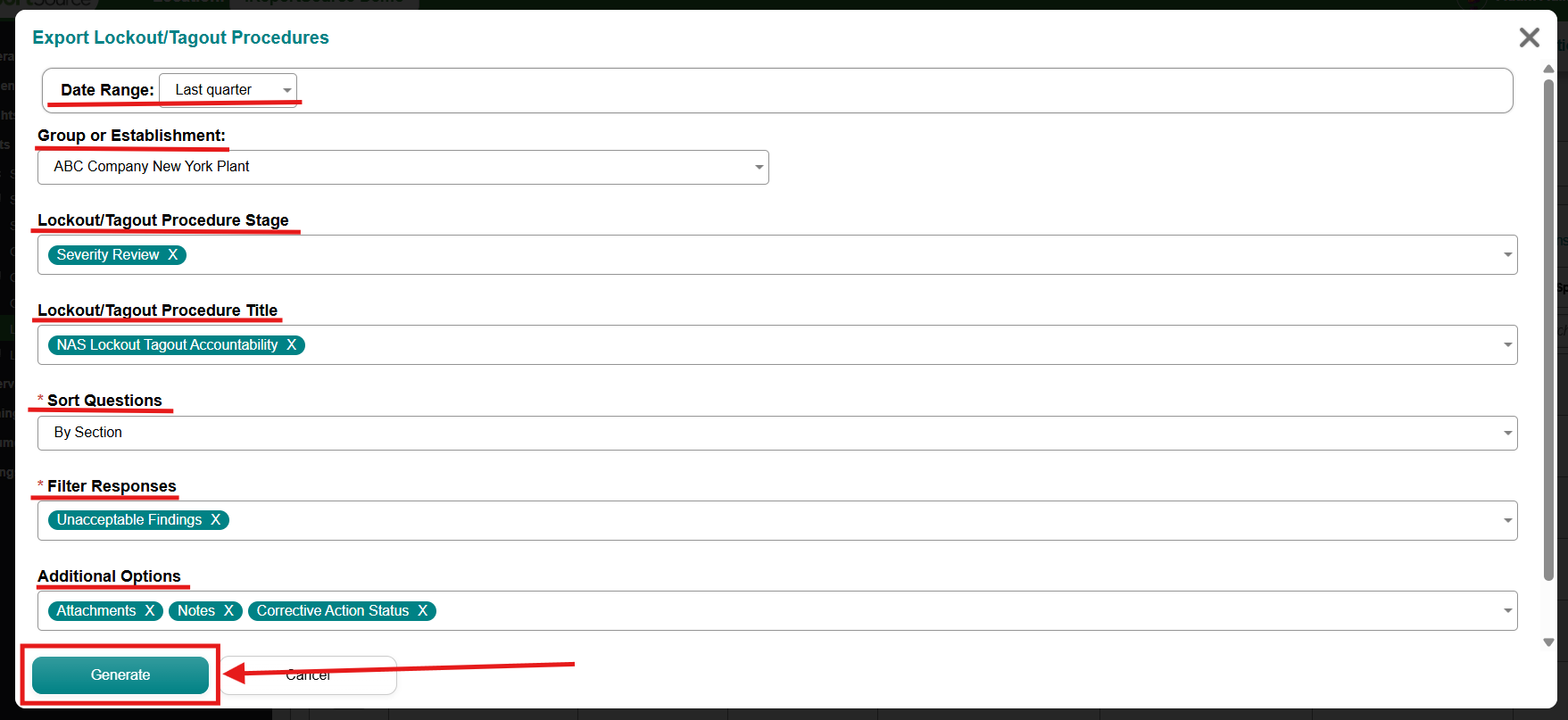The image size is (1568, 720).
Task: Remove the Attachments option tag
Action: pos(150,611)
